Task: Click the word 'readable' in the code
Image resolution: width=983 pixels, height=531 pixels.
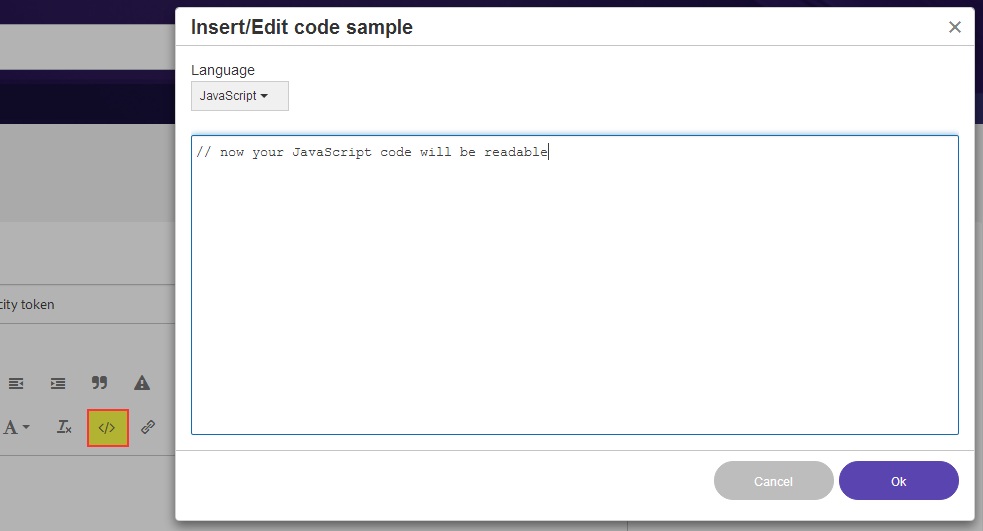Action: [516, 152]
